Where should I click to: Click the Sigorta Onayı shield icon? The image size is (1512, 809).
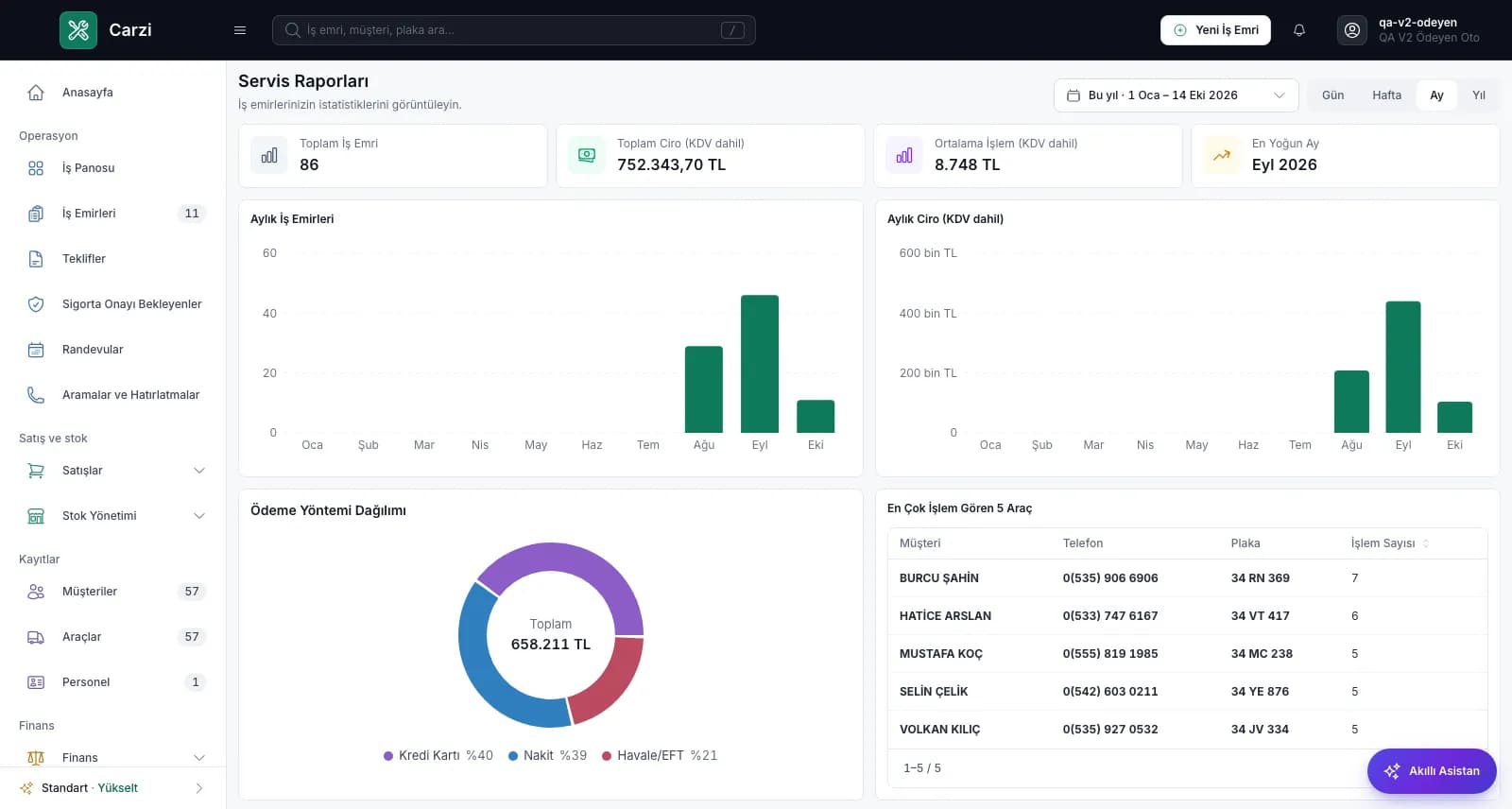[x=36, y=304]
